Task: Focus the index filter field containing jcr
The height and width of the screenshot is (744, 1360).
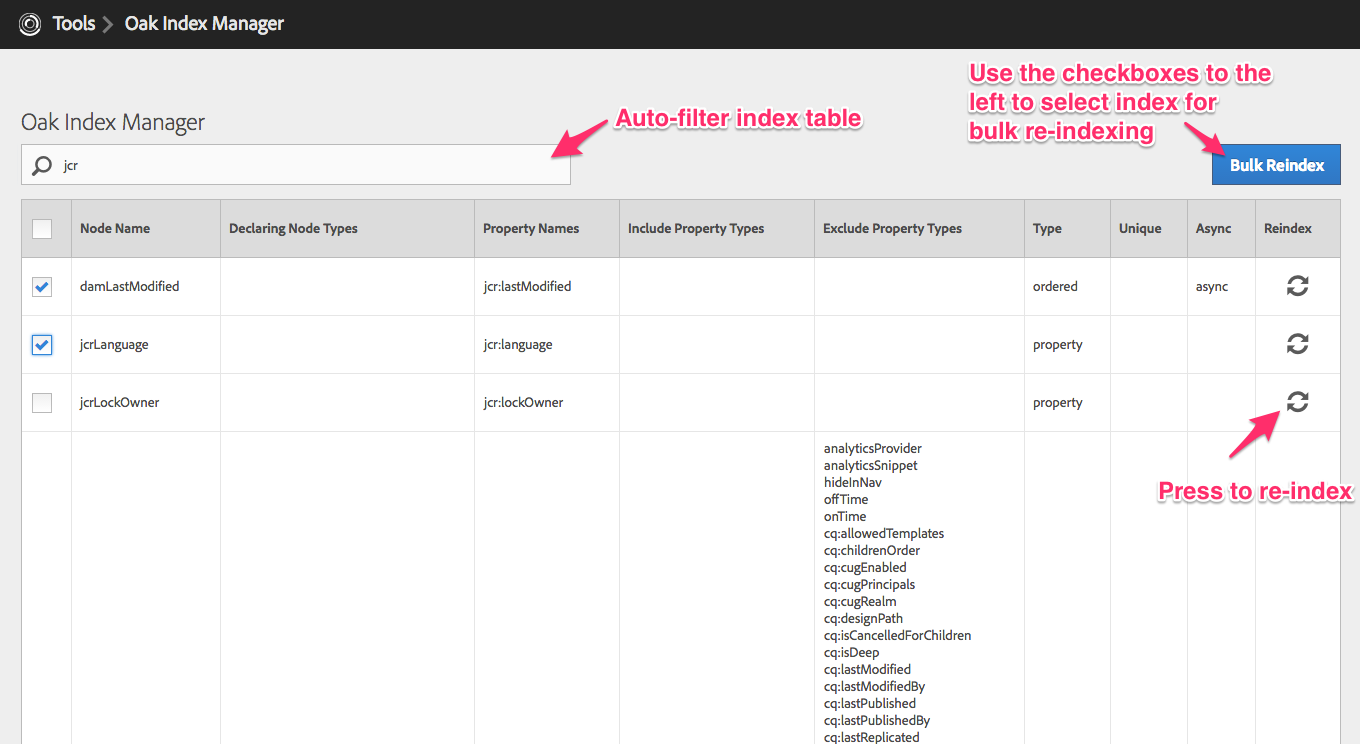Action: click(296, 165)
